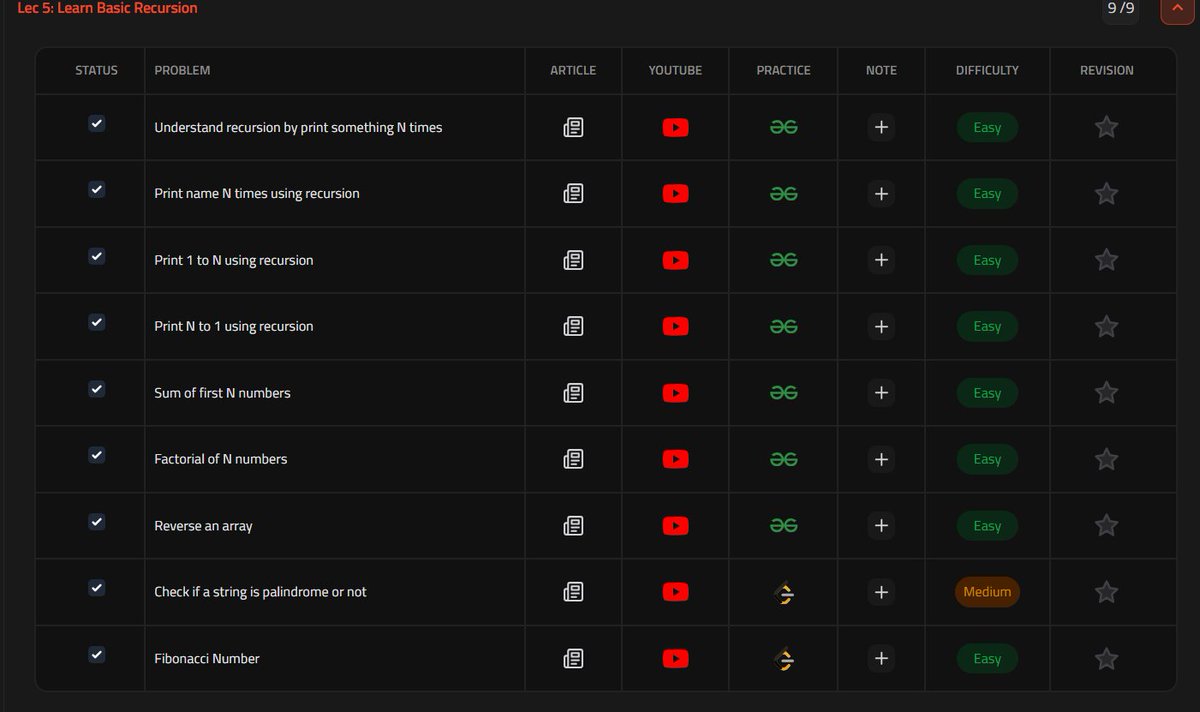
Task: Click the DIFFICULTY column header
Action: (987, 71)
